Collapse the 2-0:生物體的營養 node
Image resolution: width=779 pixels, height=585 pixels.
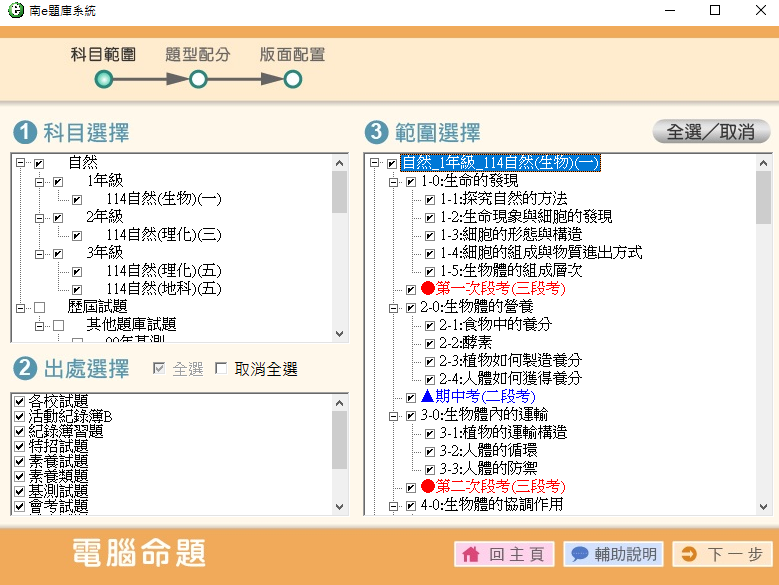(393, 307)
